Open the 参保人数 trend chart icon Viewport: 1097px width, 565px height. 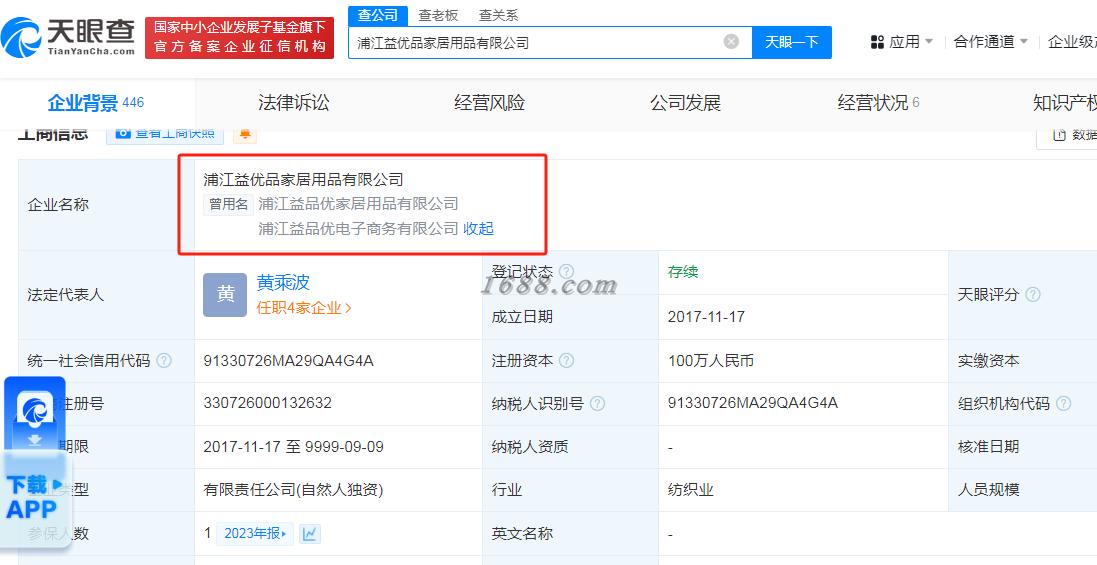click(310, 534)
